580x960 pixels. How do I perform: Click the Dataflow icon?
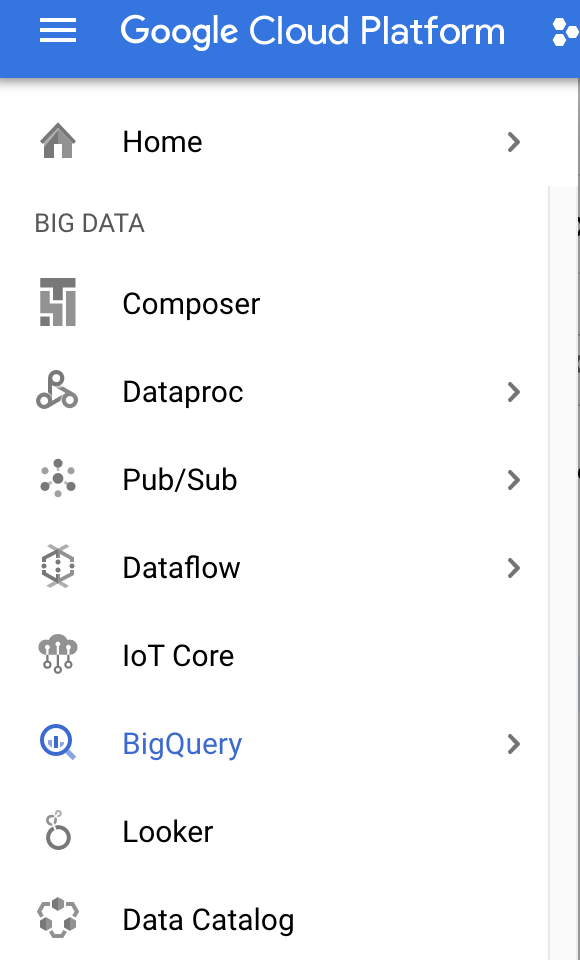click(x=58, y=566)
